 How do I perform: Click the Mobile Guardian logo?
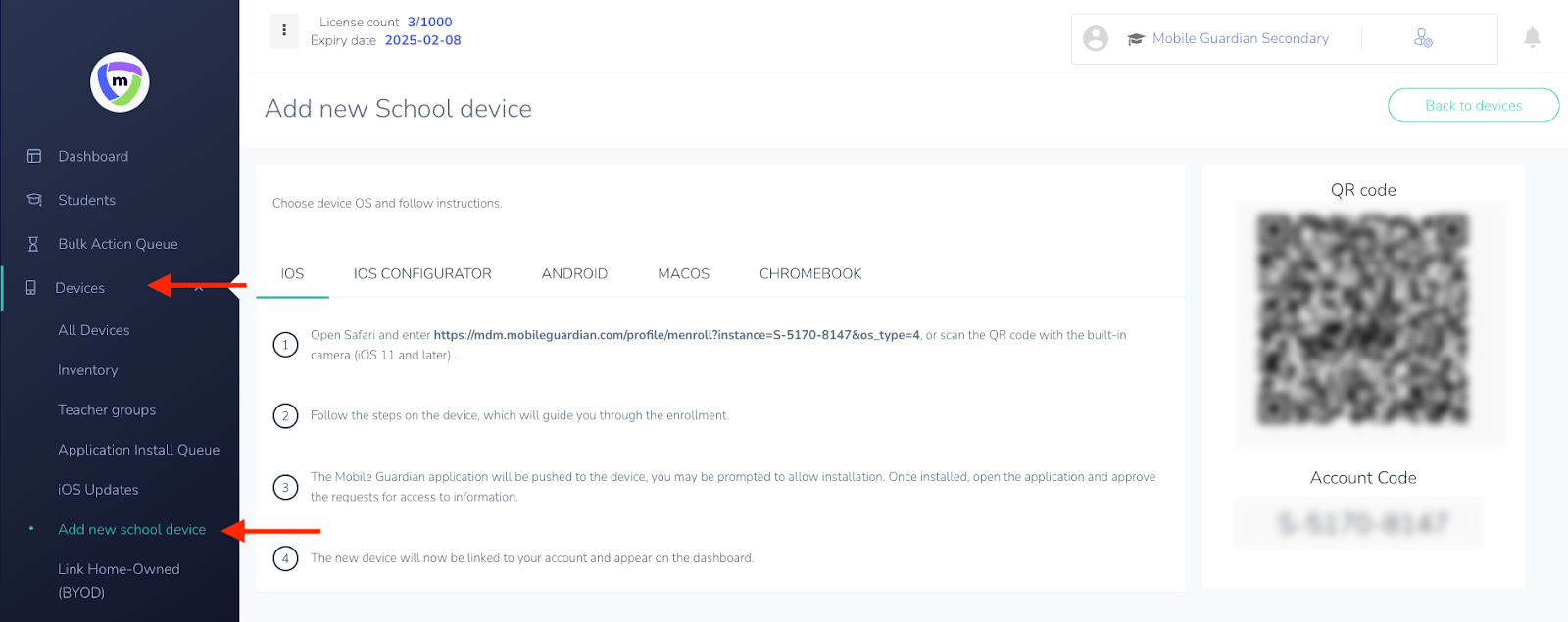click(120, 82)
